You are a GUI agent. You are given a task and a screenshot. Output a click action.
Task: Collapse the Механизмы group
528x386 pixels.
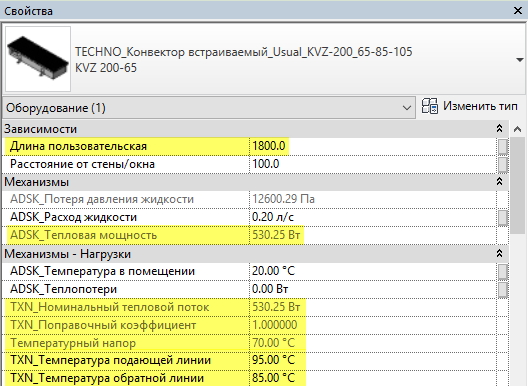499,182
